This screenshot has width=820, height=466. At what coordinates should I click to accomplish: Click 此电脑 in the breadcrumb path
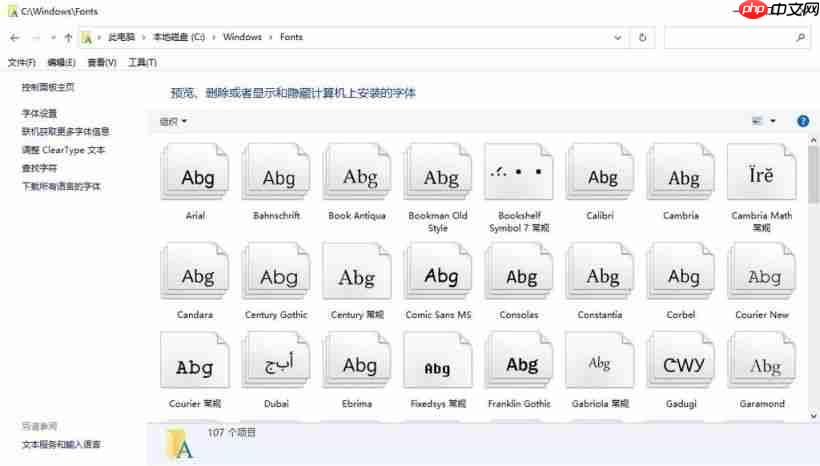(121, 37)
